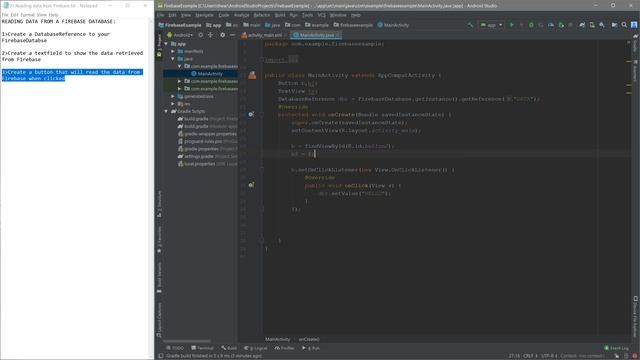Open the Event Log

[x=617, y=348]
